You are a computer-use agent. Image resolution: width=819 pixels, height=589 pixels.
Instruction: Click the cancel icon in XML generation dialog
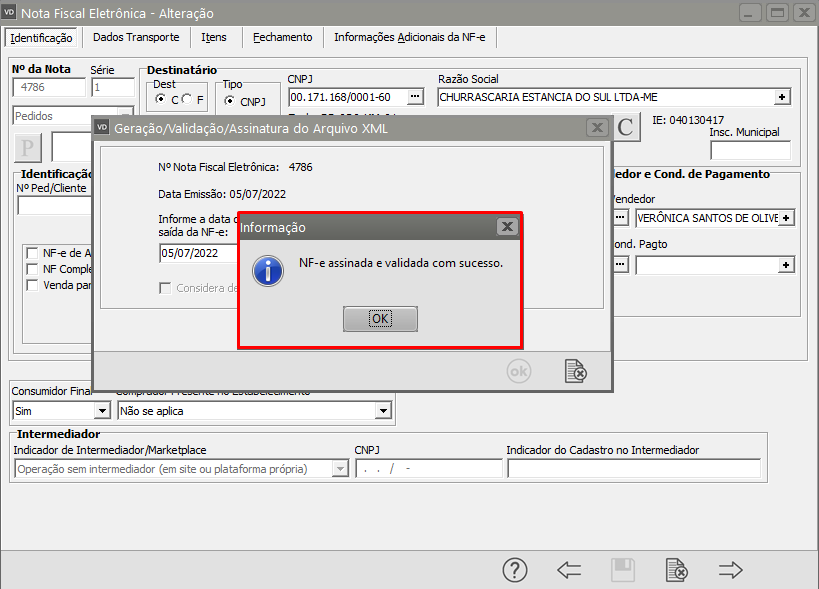tap(575, 371)
